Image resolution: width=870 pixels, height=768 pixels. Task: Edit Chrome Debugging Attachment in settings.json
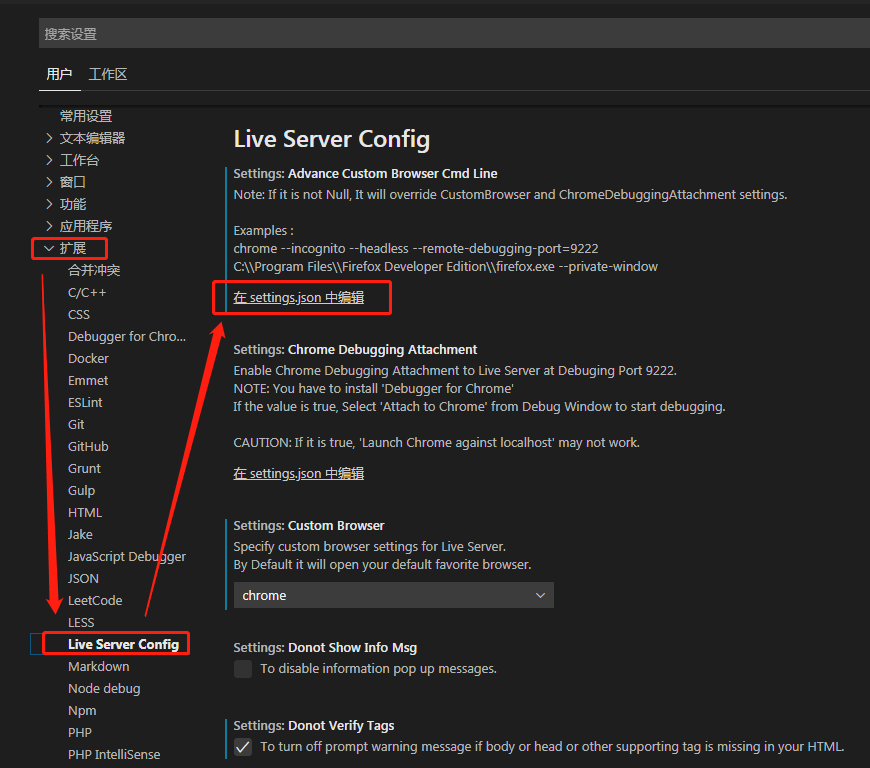(298, 472)
